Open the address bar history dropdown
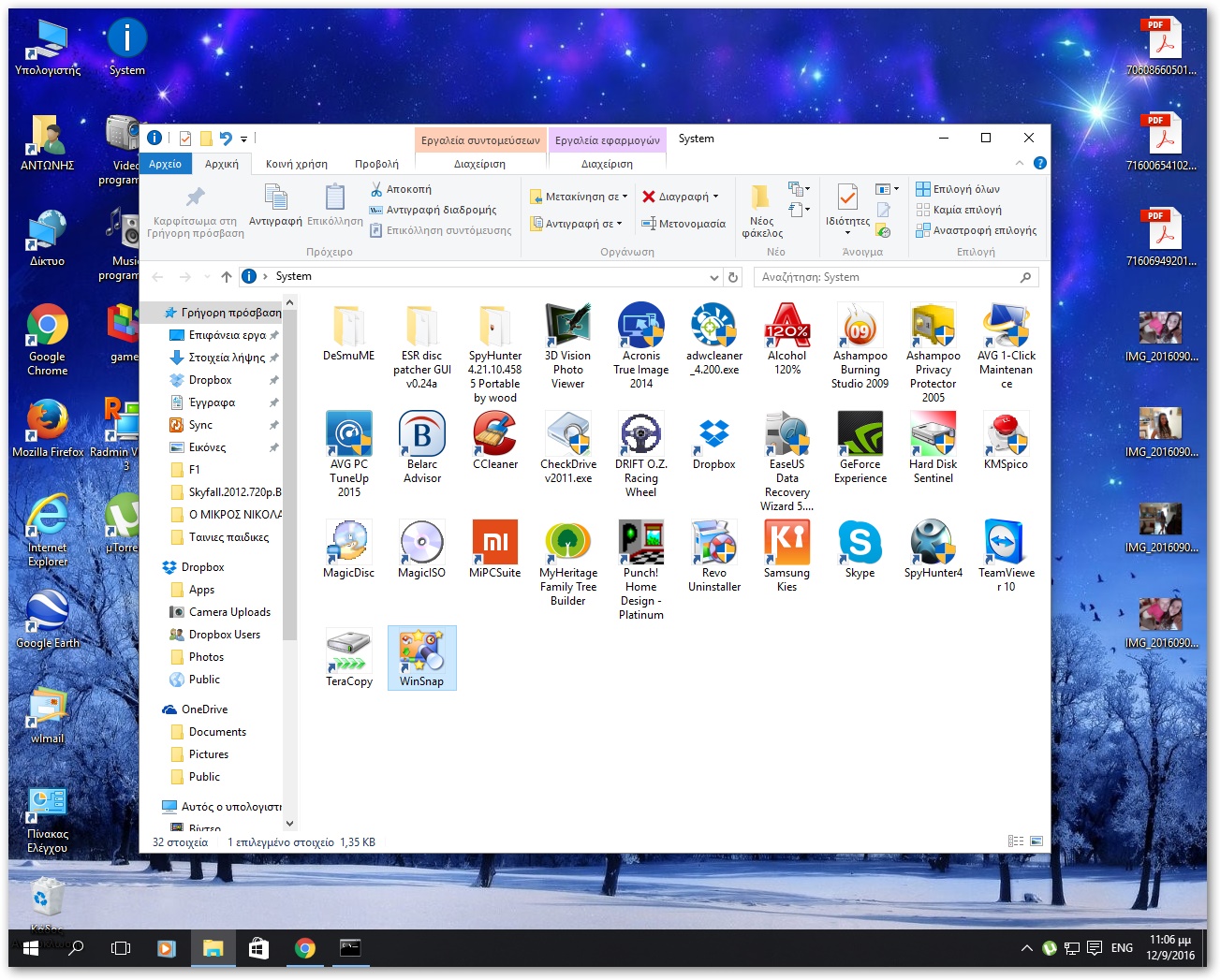This screenshot has width=1220, height=980. point(713,277)
